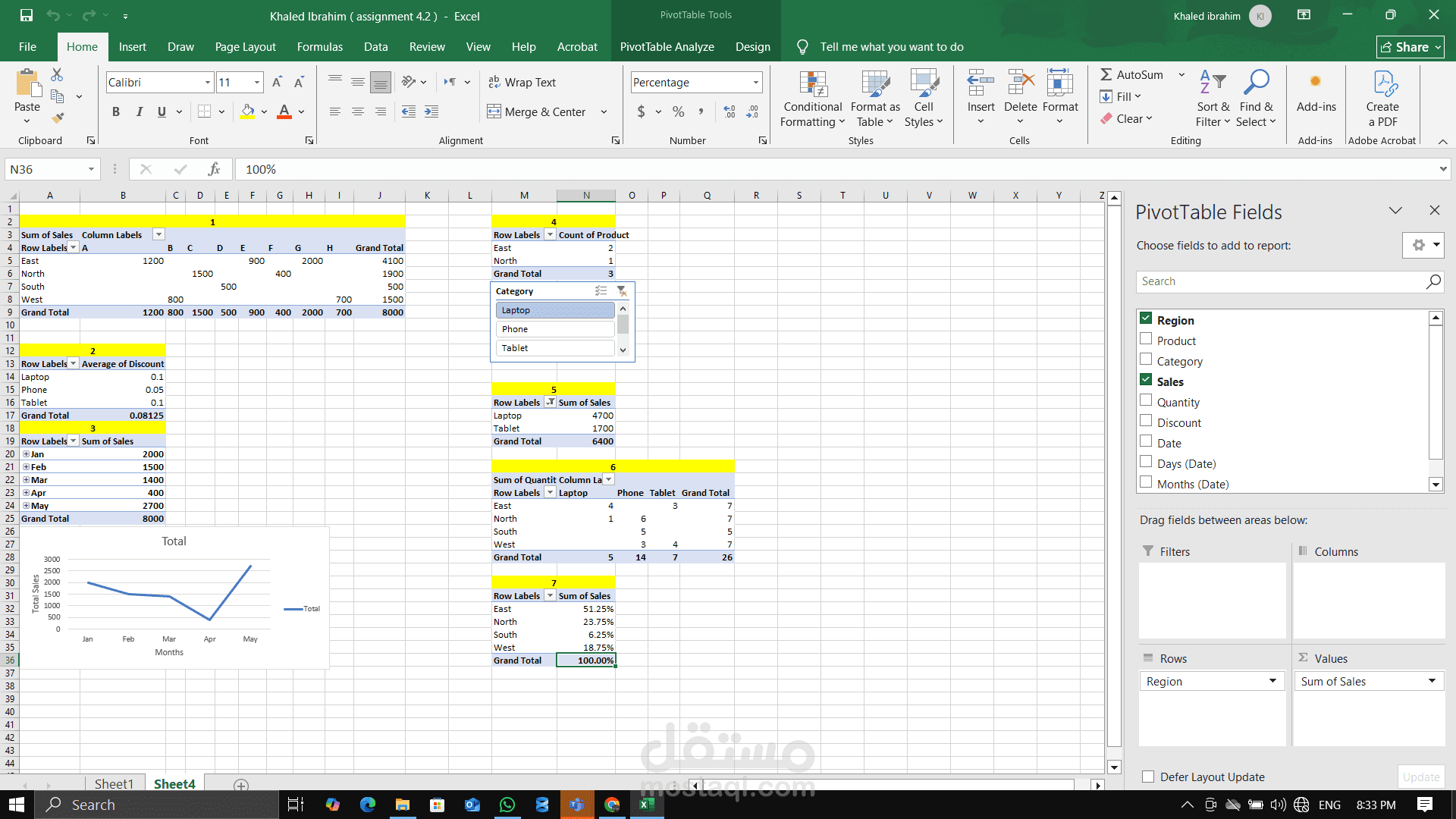
Task: Toggle Italic formatting
Action: 140,112
